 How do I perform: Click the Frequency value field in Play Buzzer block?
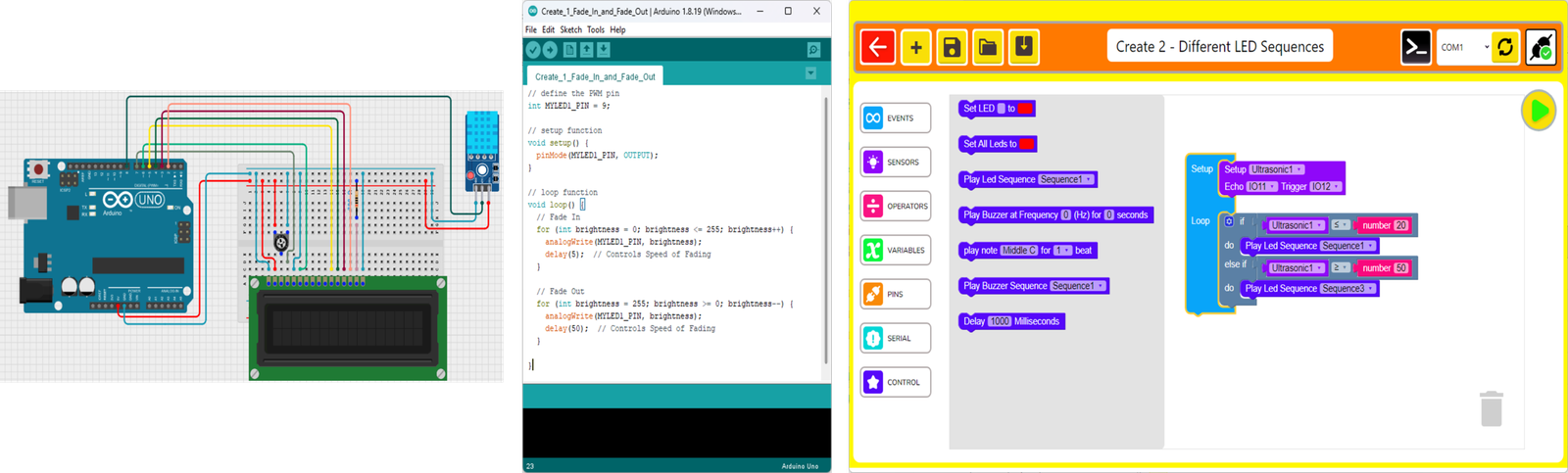click(1065, 215)
